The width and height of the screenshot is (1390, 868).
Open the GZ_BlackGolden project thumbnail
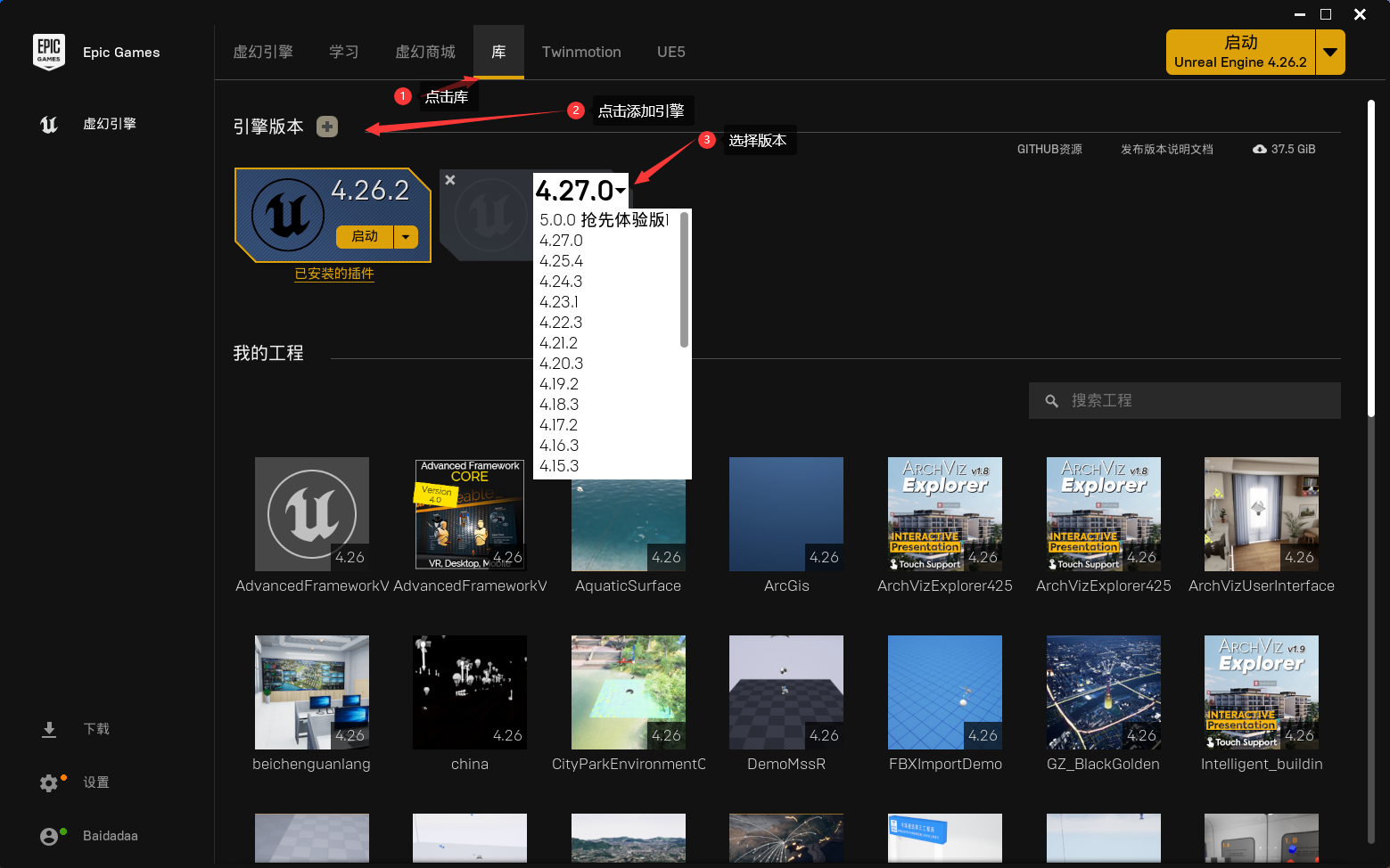[x=1104, y=692]
